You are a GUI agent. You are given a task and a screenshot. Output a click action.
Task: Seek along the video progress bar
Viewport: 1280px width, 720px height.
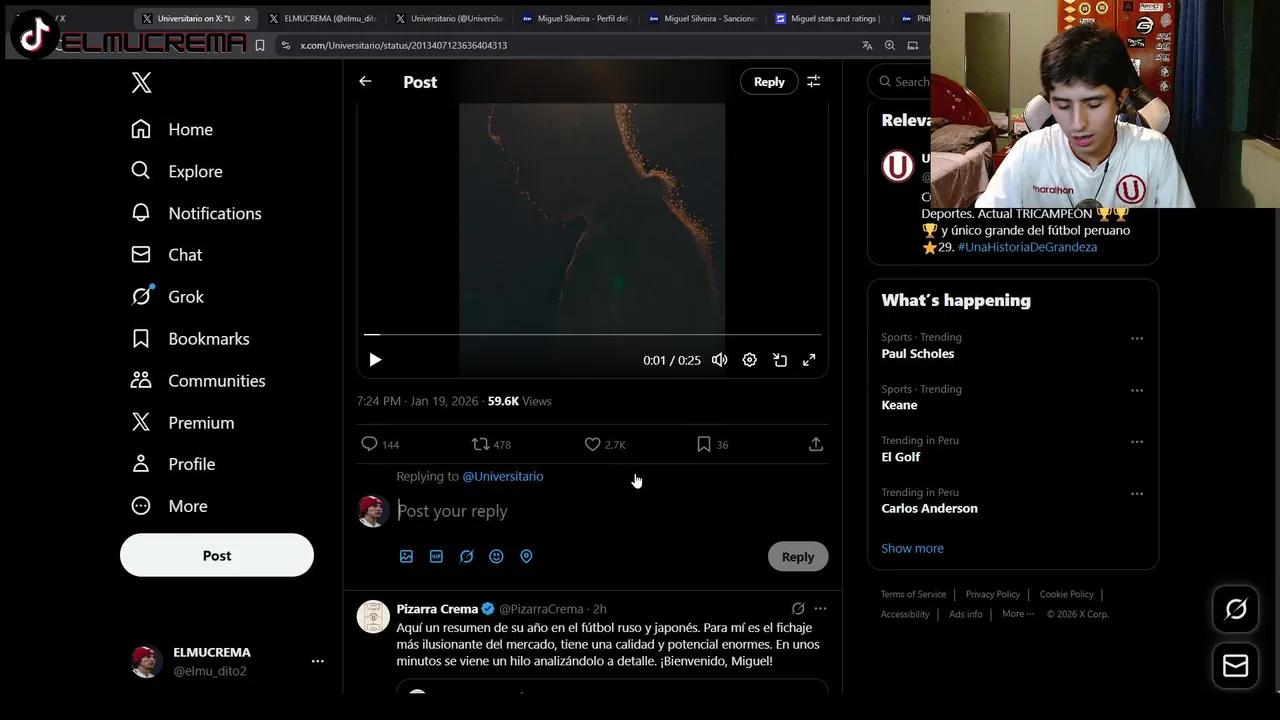pyautogui.click(x=592, y=335)
